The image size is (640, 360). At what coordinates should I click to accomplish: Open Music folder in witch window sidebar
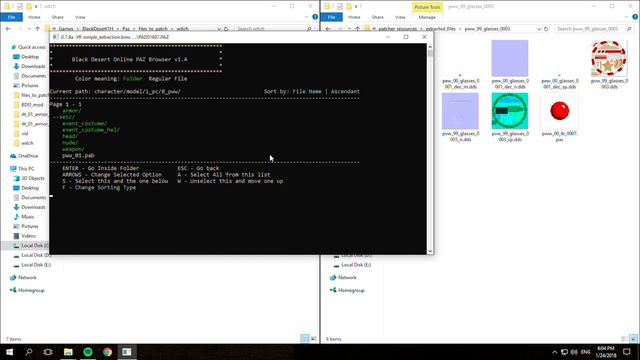pos(27,217)
